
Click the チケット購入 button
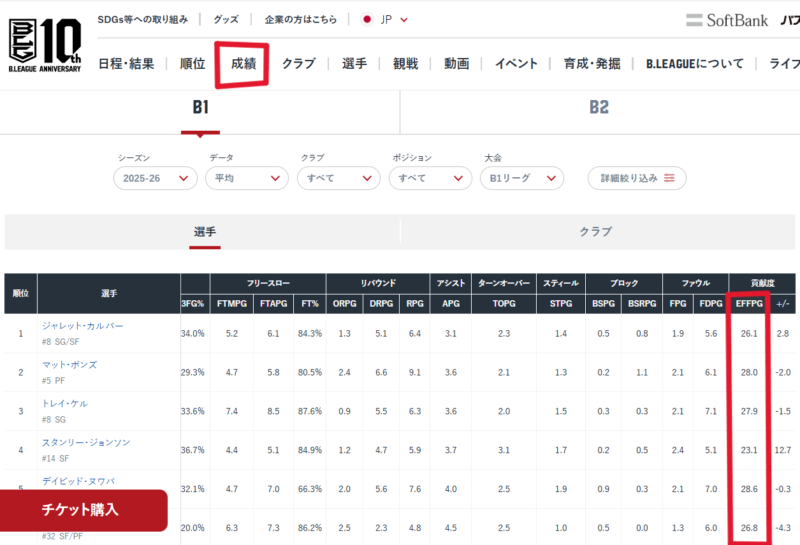80,509
